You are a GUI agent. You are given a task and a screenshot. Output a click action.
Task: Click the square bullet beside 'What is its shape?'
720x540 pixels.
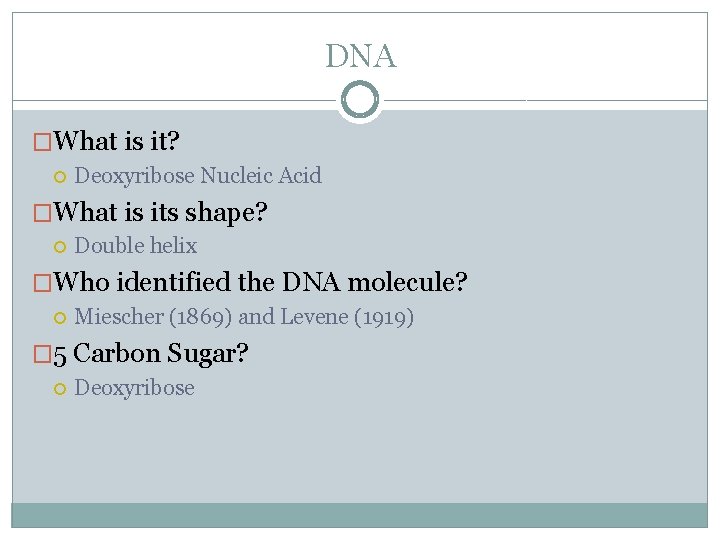[42, 213]
